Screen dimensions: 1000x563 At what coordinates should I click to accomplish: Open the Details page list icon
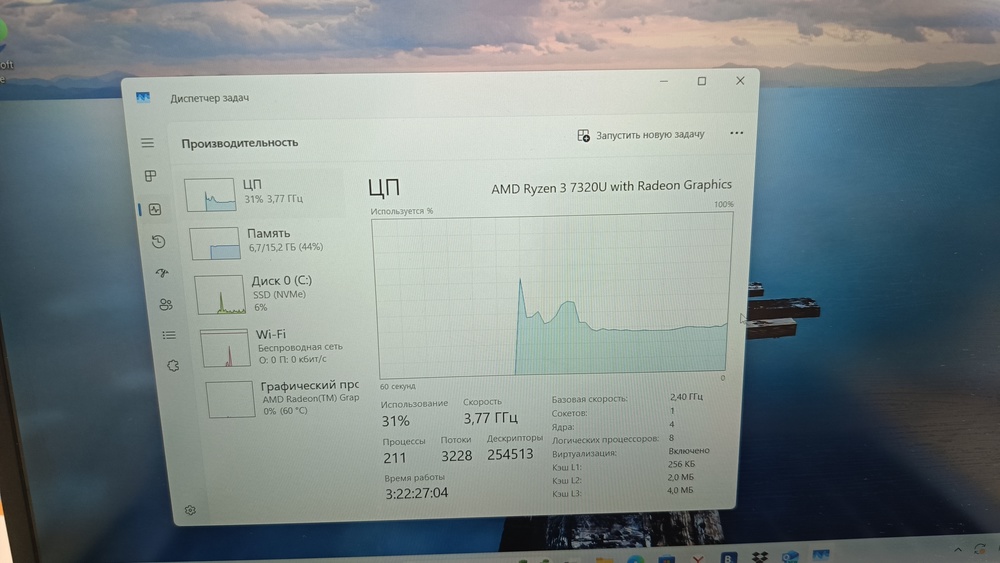169,335
